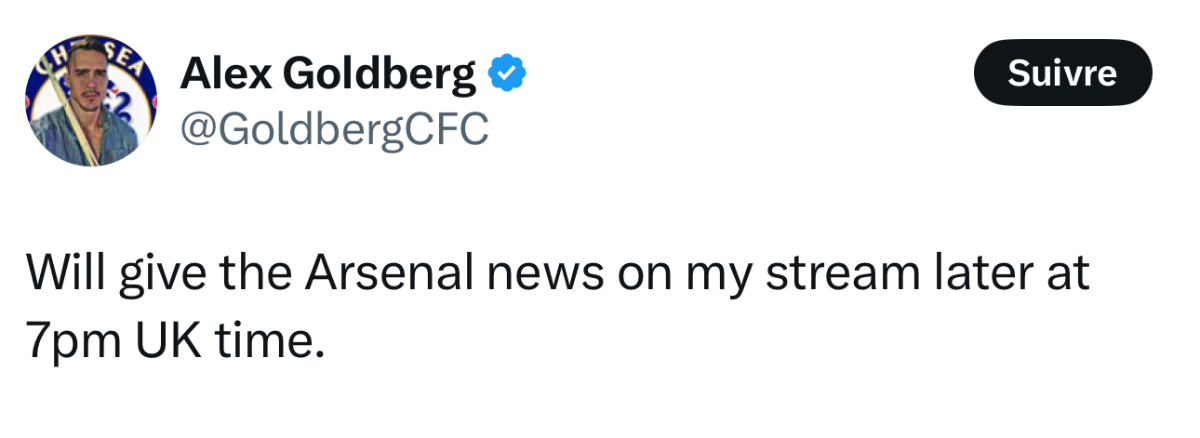The image size is (1200, 438).
Task: Click Will at the start of the tweet
Action: point(62,273)
